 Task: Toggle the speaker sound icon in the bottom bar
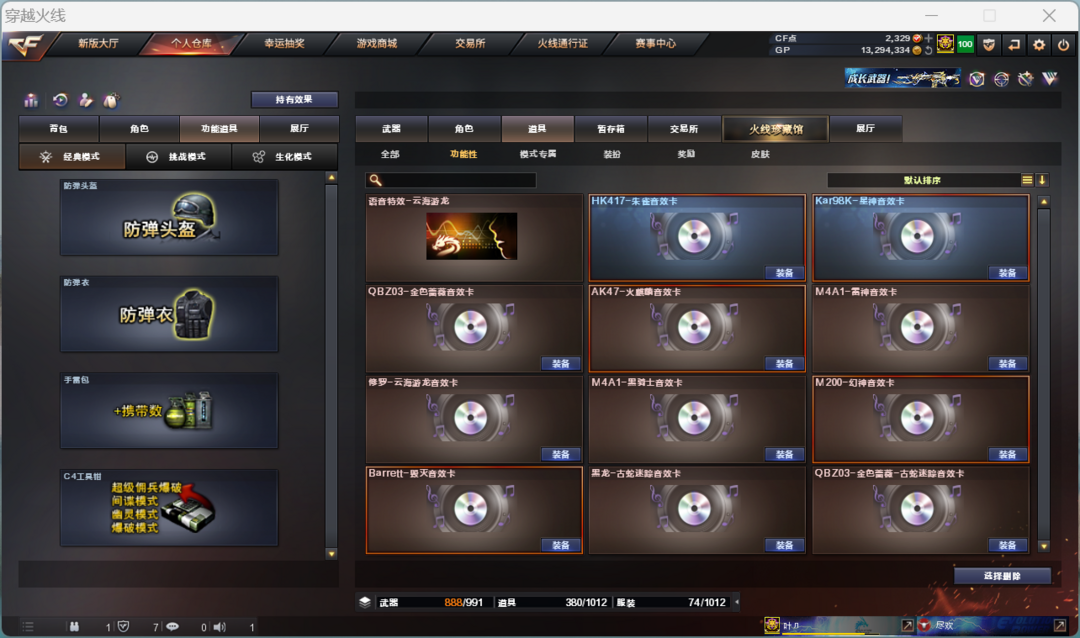(x=220, y=627)
